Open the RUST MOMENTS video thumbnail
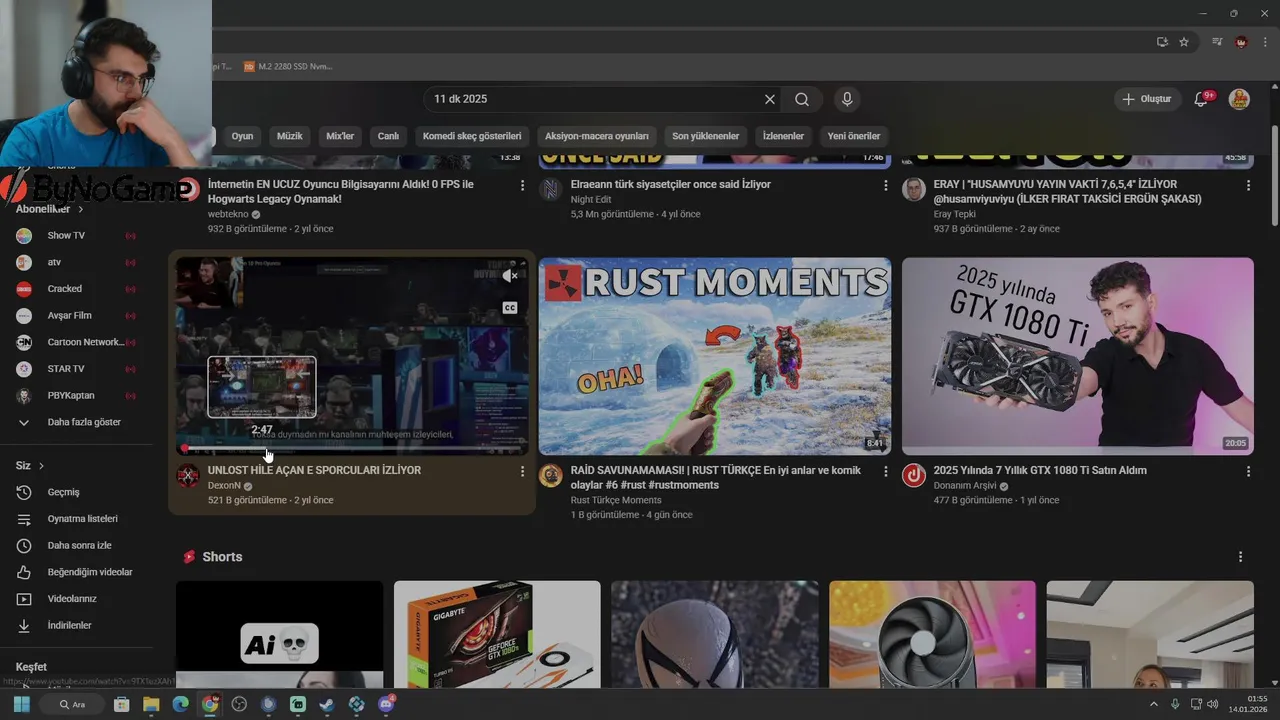The width and height of the screenshot is (1280, 720). pyautogui.click(x=715, y=356)
